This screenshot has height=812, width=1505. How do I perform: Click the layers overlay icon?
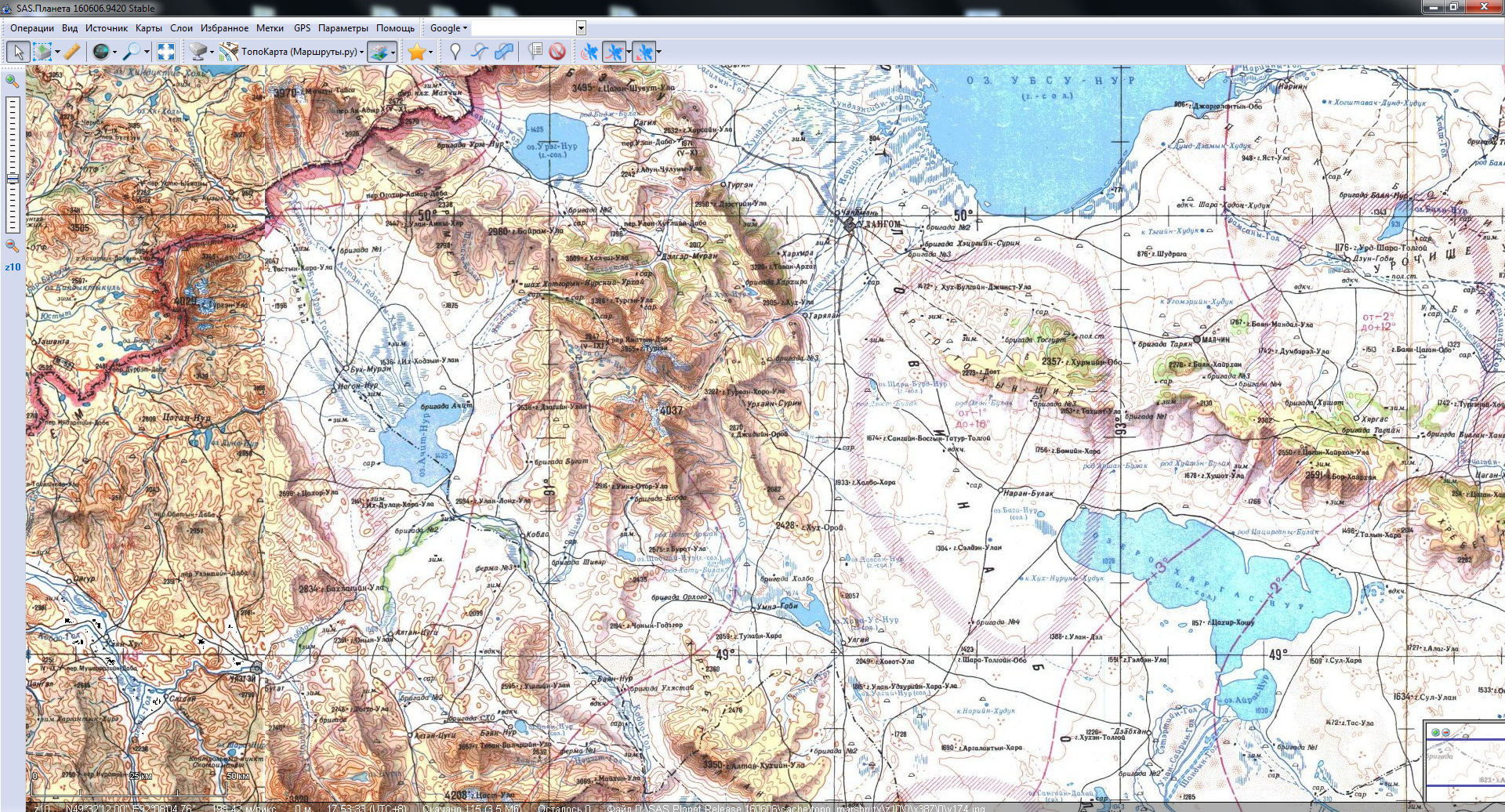click(x=379, y=52)
